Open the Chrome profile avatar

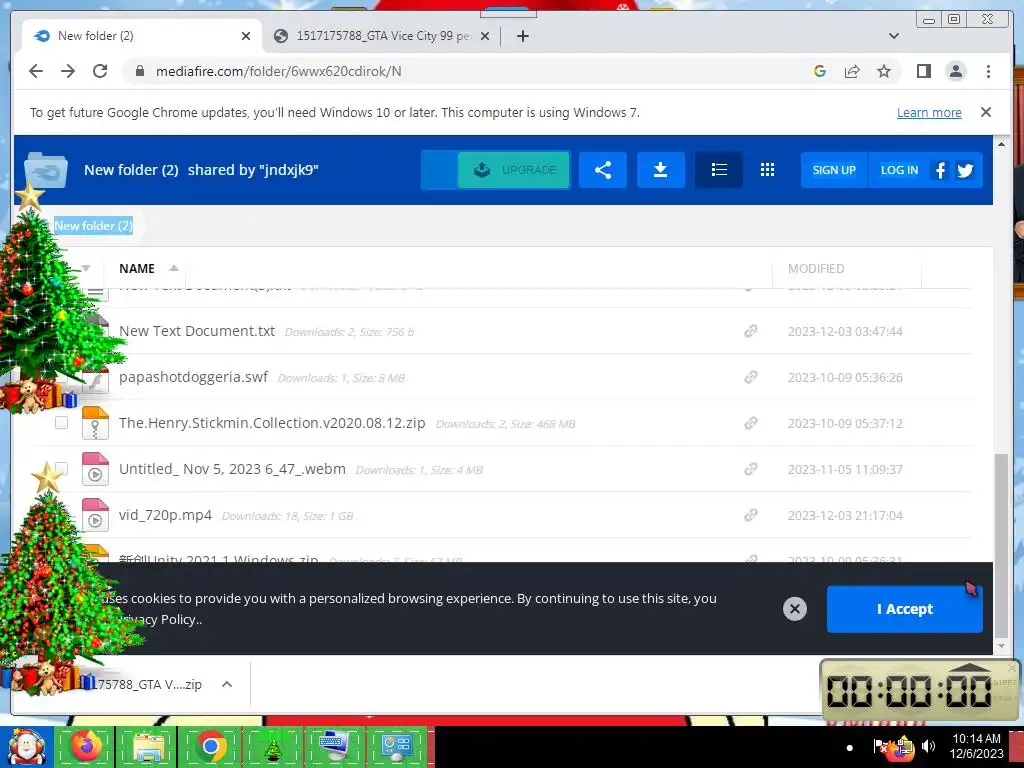coord(955,71)
